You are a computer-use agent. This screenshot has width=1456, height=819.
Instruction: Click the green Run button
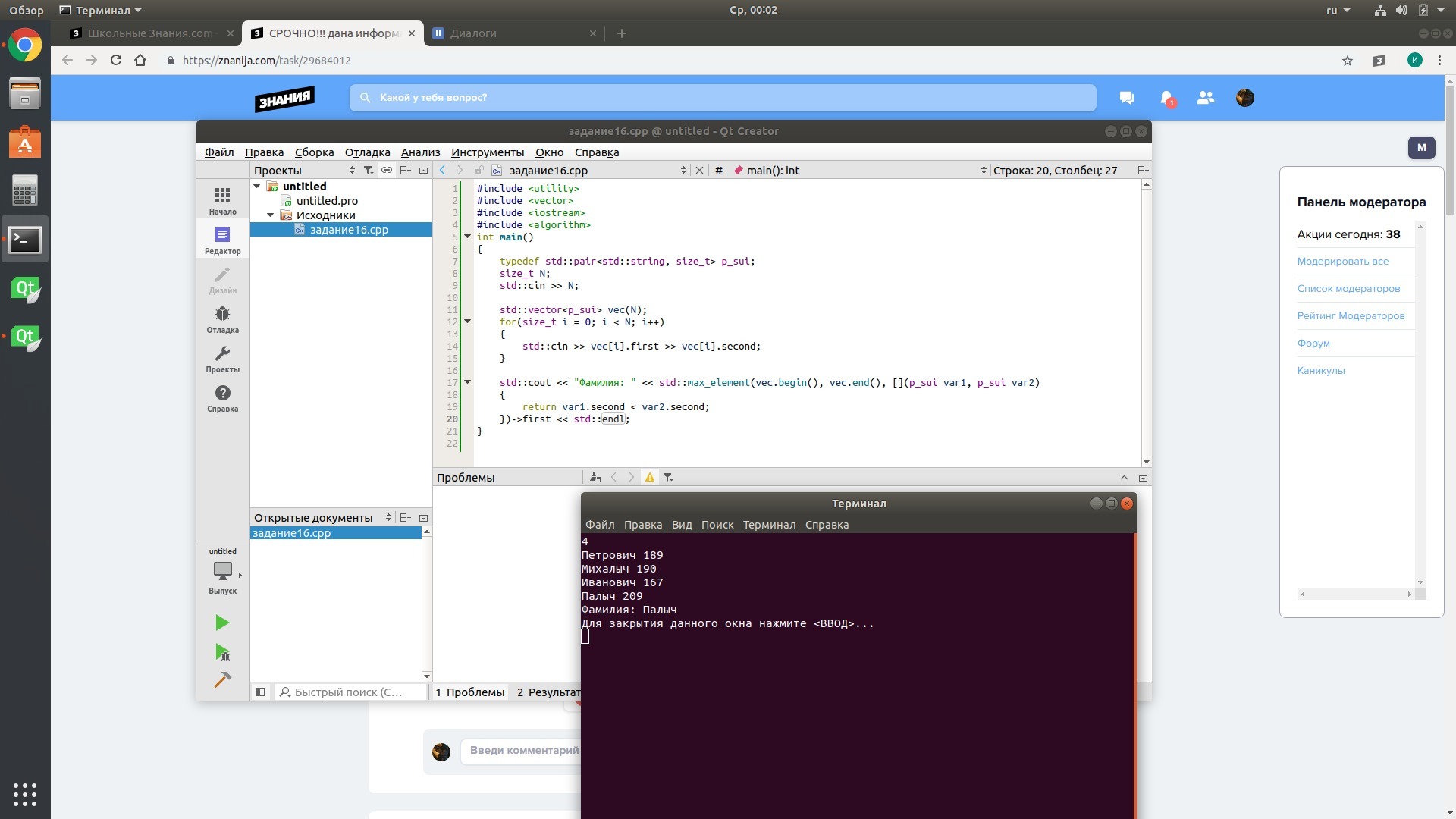point(222,623)
